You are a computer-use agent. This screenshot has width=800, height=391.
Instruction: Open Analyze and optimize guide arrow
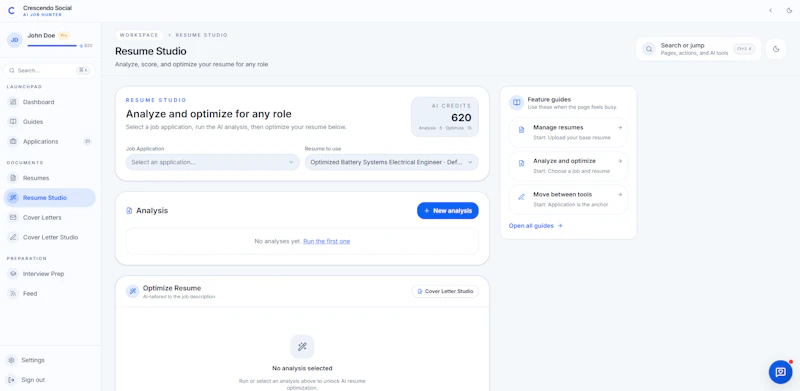pyautogui.click(x=620, y=161)
